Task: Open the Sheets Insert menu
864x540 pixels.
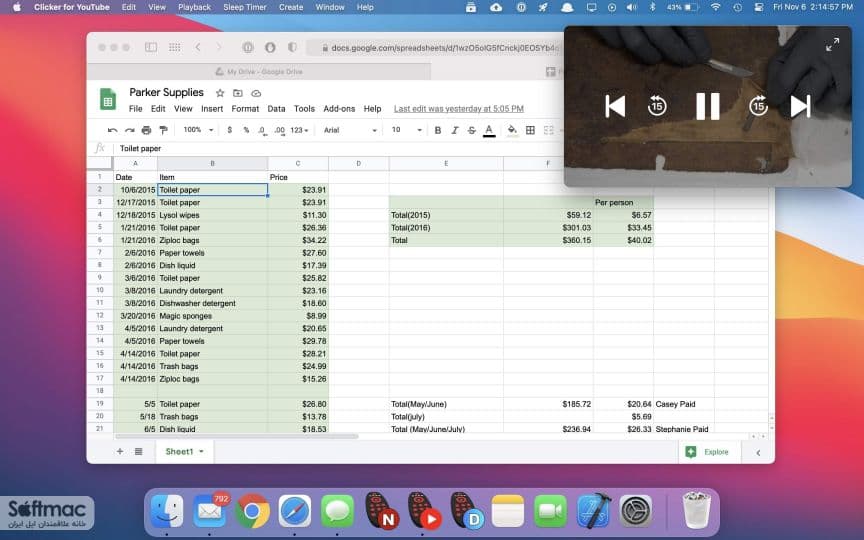Action: [212, 109]
